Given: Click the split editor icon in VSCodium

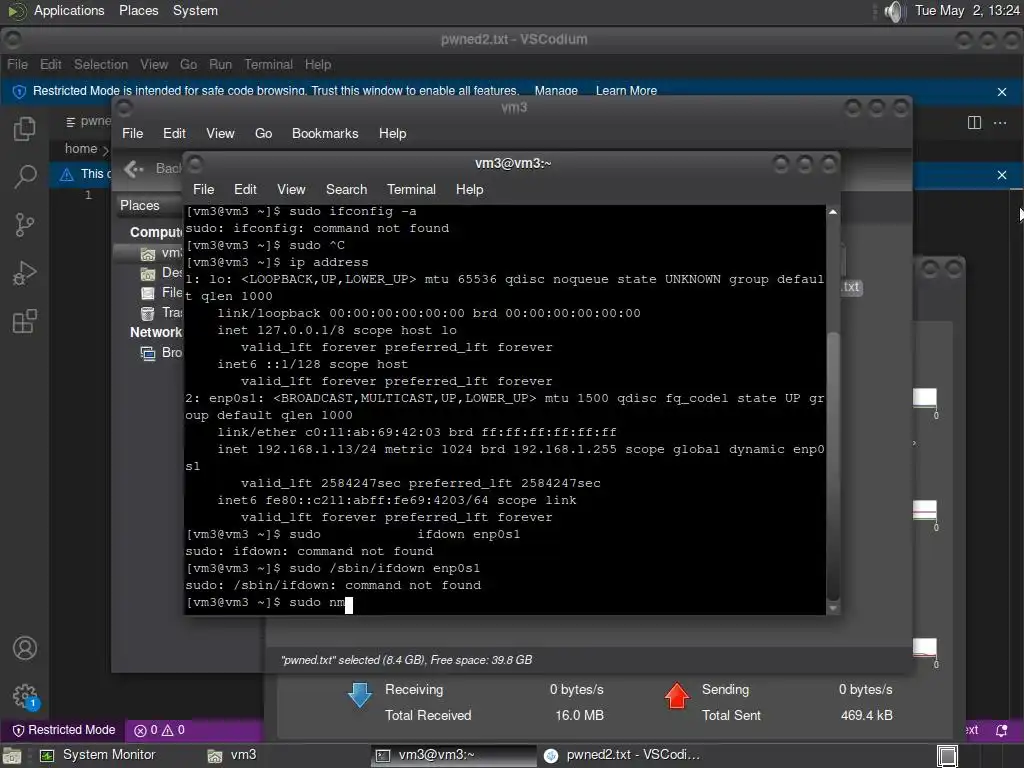Looking at the screenshot, I should 974,123.
